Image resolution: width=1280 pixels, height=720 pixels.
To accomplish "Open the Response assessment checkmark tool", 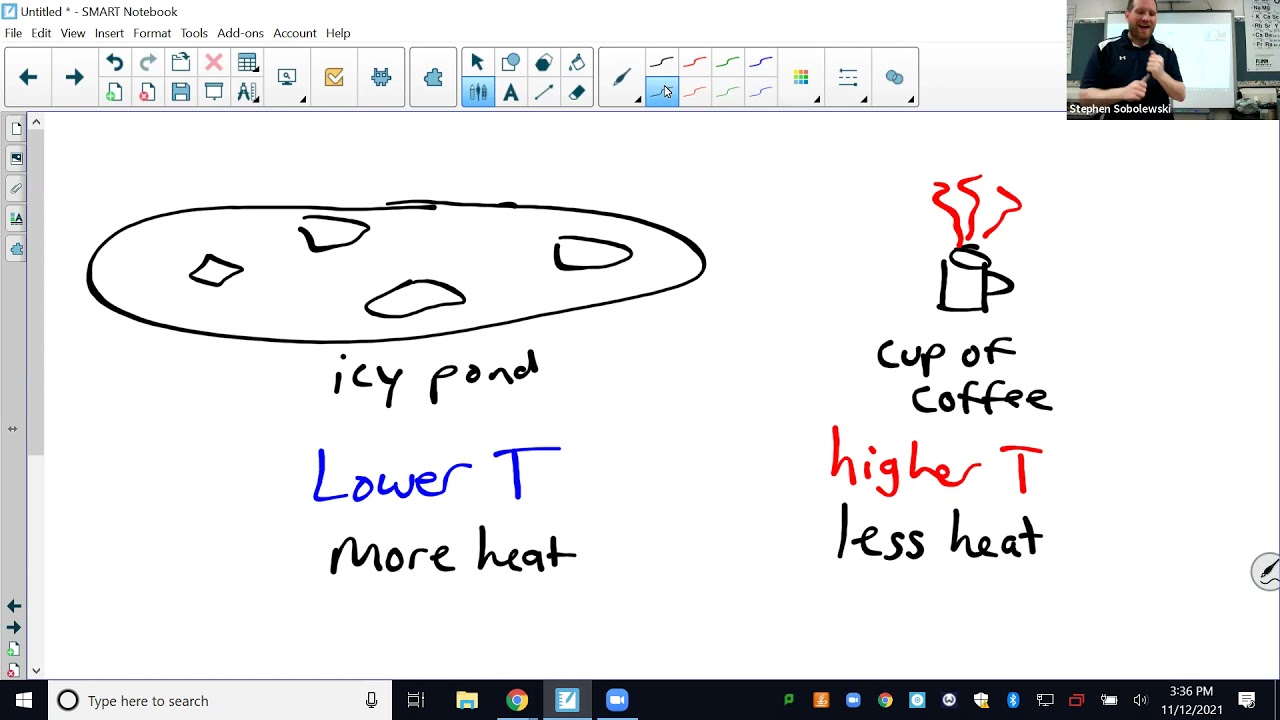I will point(334,77).
